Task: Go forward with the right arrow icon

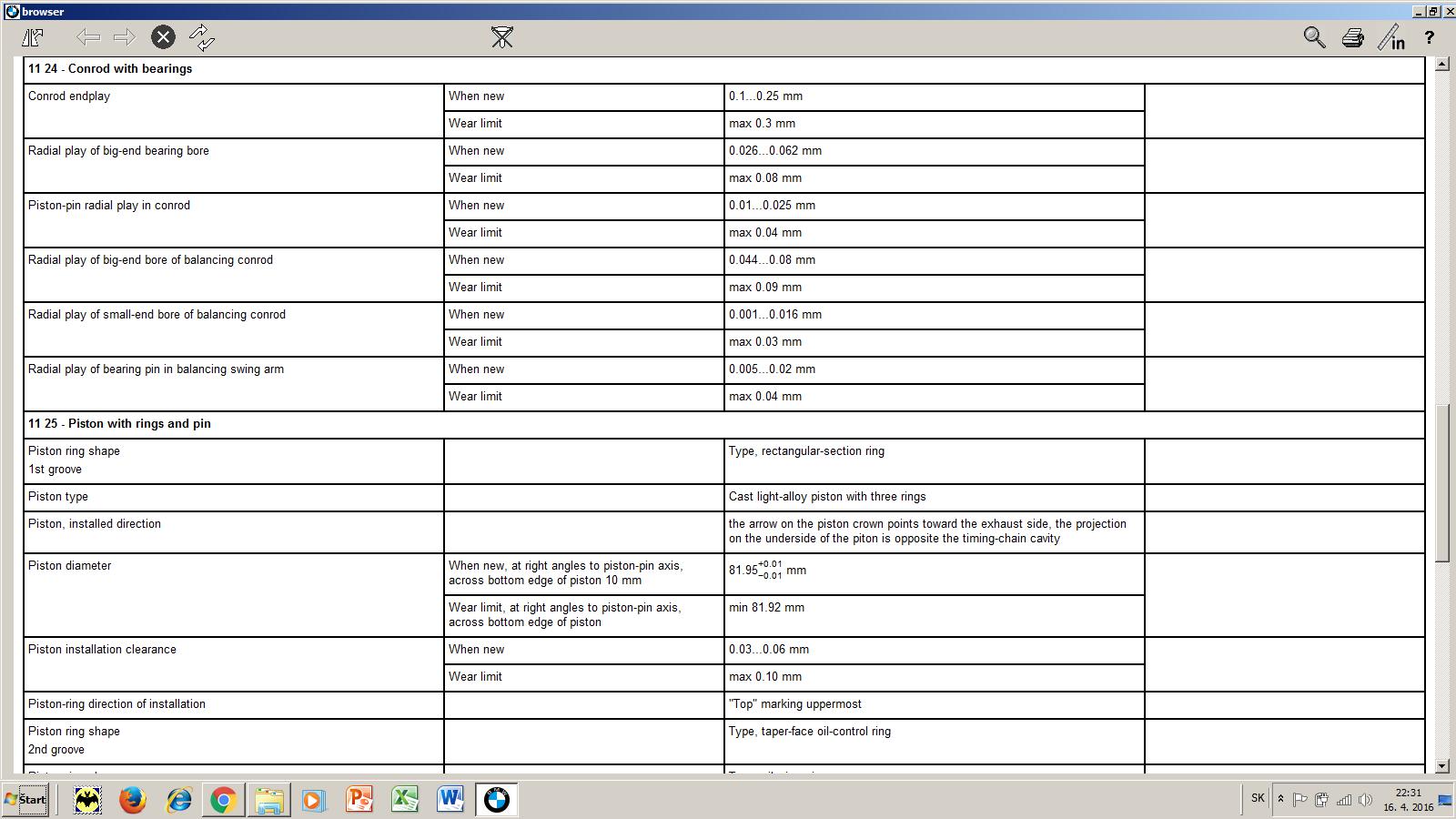Action: coord(125,37)
